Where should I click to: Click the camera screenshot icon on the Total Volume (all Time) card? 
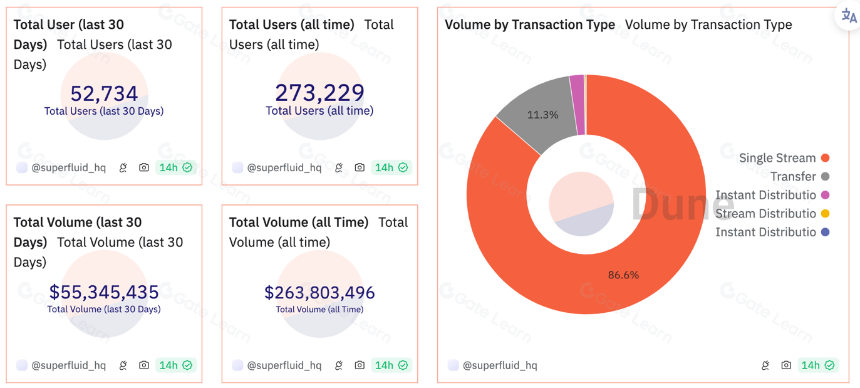(x=360, y=365)
